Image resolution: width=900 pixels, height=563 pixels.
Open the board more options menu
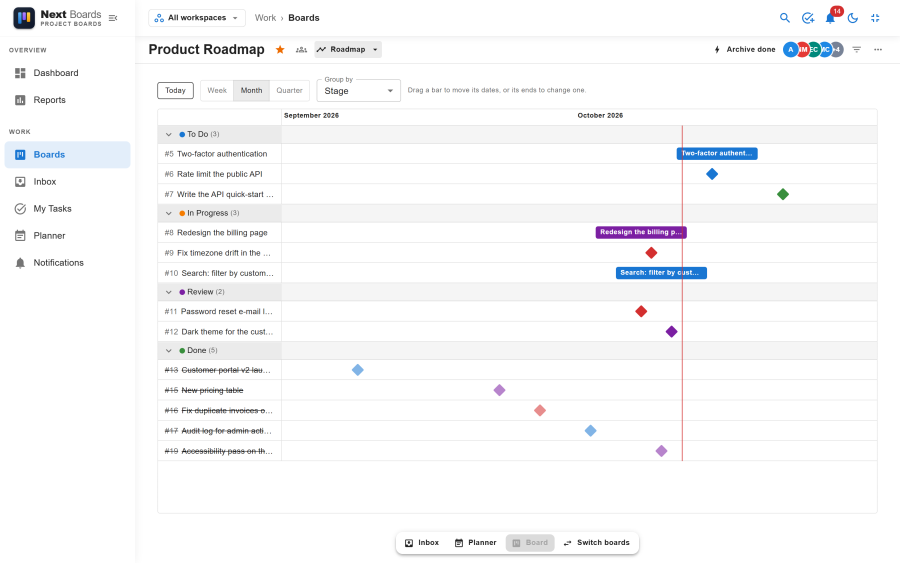click(878, 49)
